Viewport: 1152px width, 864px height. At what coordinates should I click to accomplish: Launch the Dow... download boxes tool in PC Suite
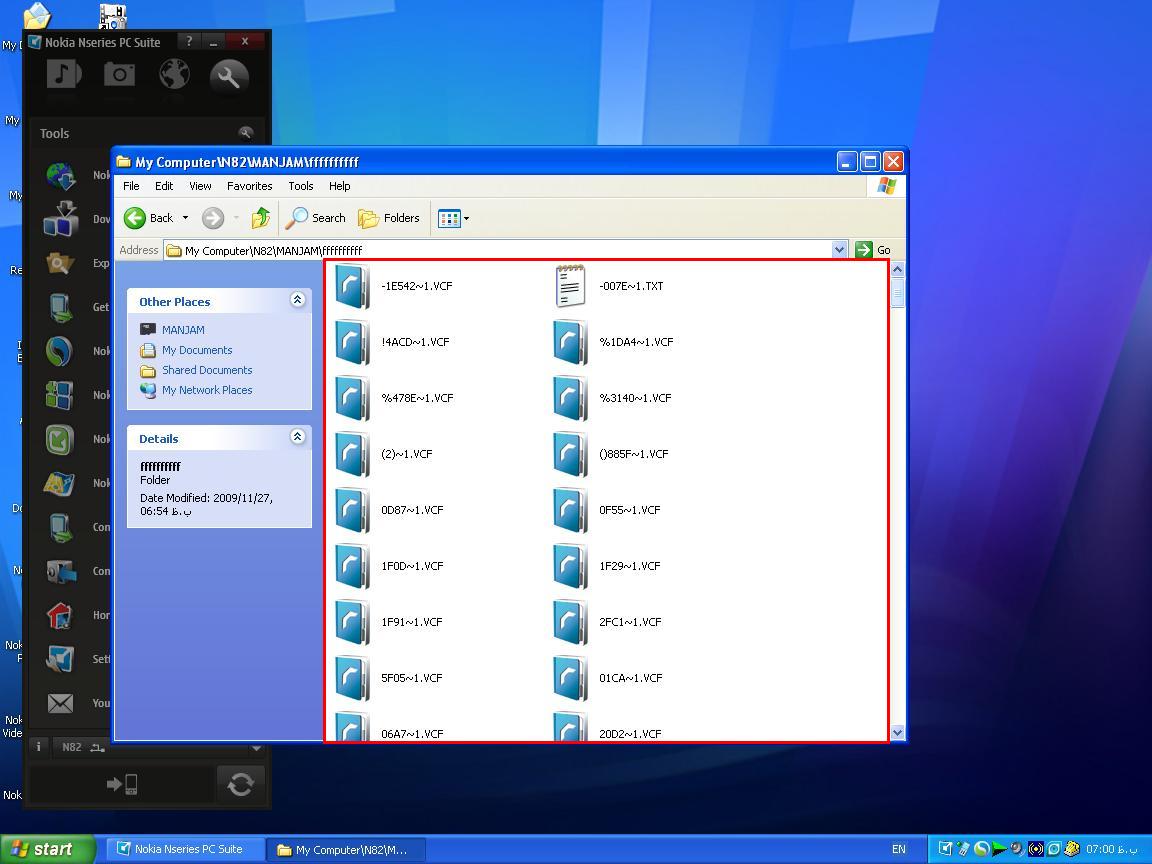coord(60,219)
